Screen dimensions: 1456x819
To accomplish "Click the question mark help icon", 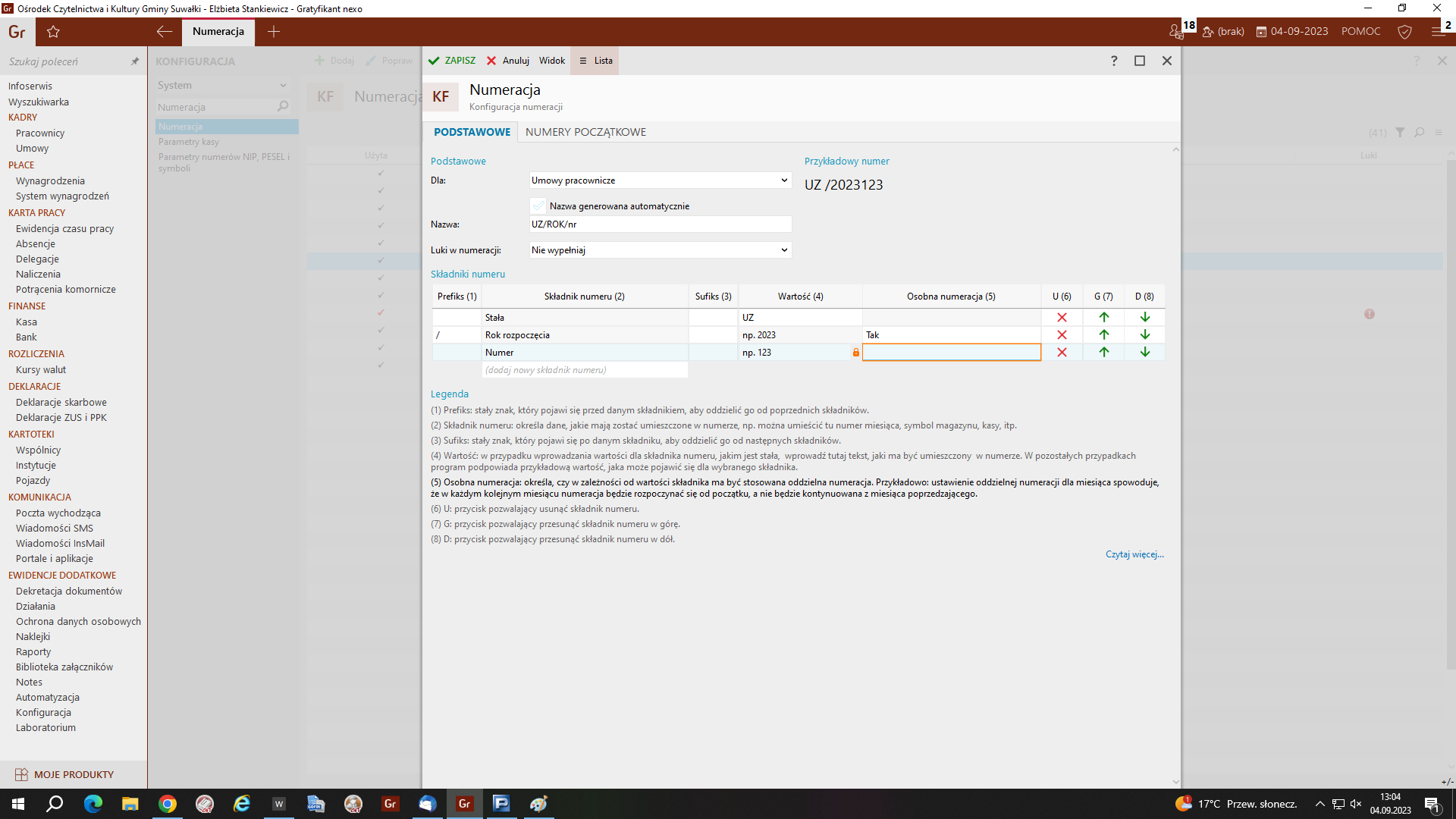I will pos(1113,61).
